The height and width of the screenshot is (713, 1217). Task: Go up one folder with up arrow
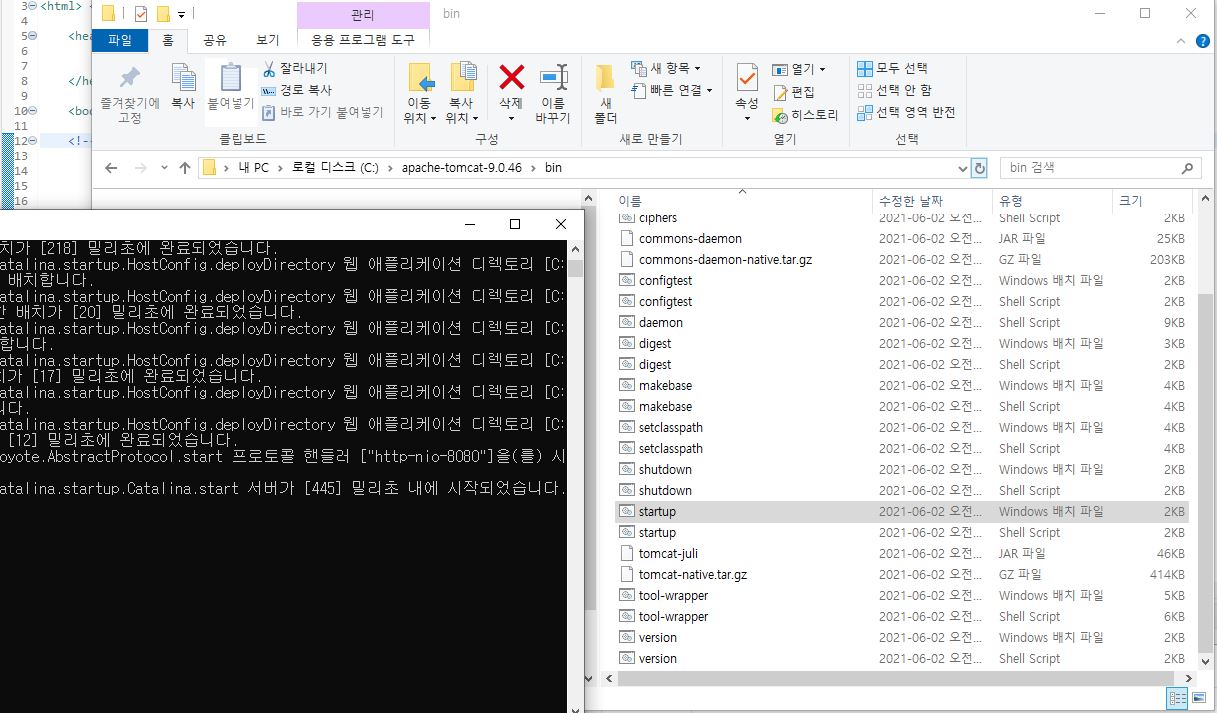pos(185,168)
